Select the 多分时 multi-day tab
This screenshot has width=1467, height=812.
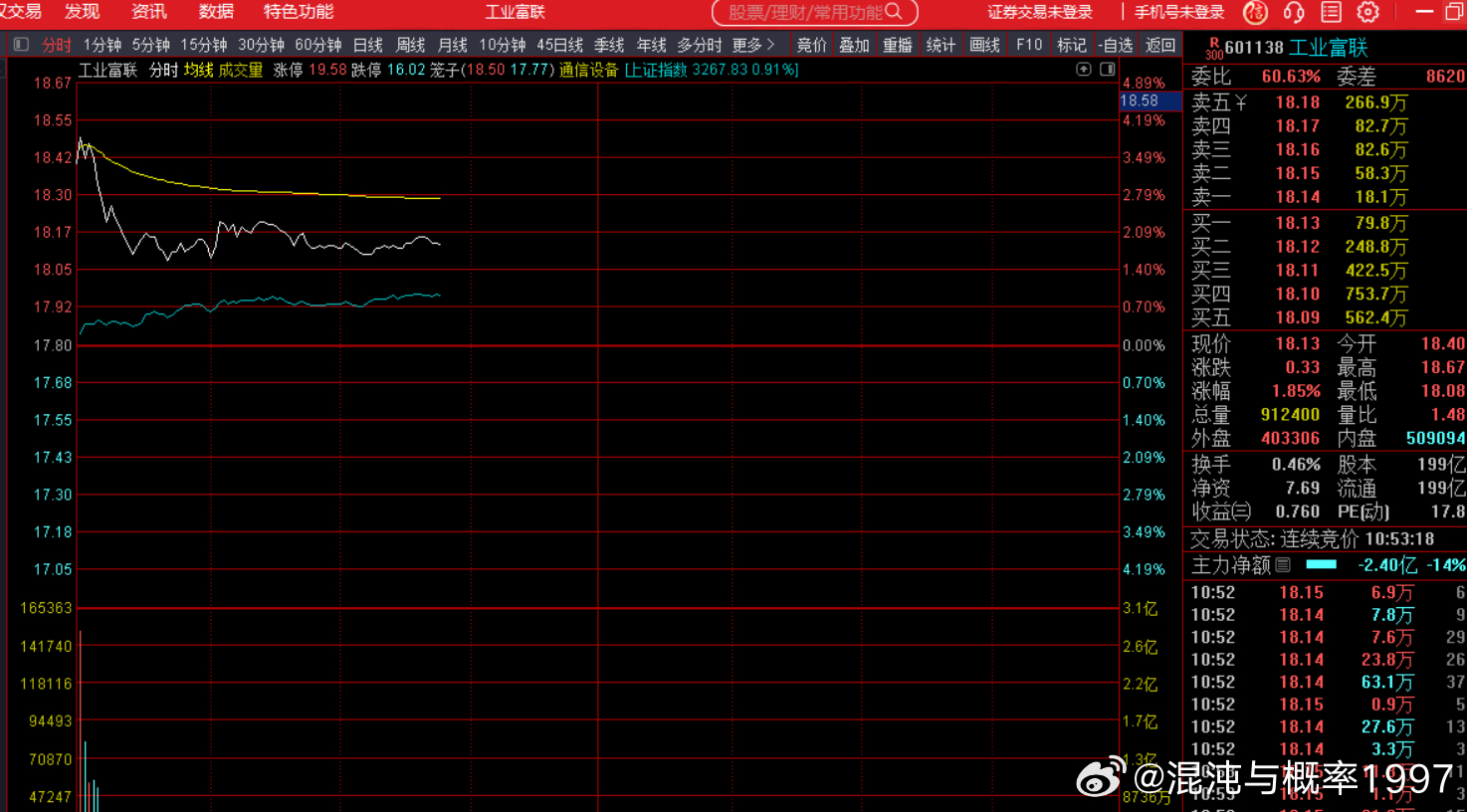[x=700, y=45]
